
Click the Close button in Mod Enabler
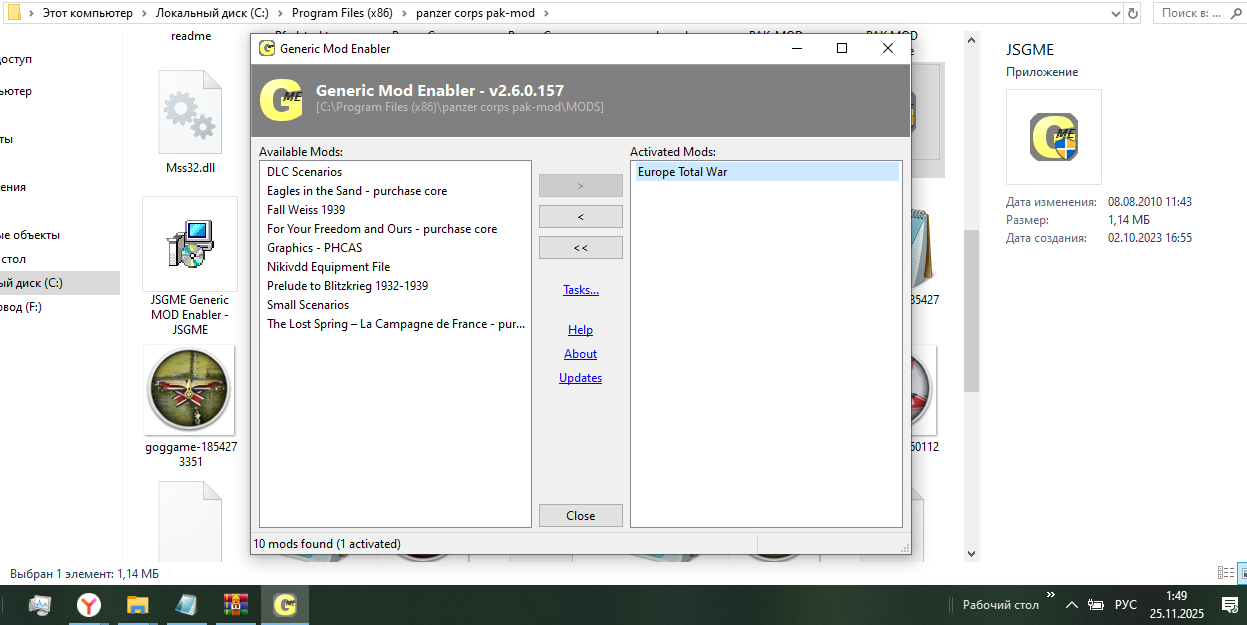(580, 516)
